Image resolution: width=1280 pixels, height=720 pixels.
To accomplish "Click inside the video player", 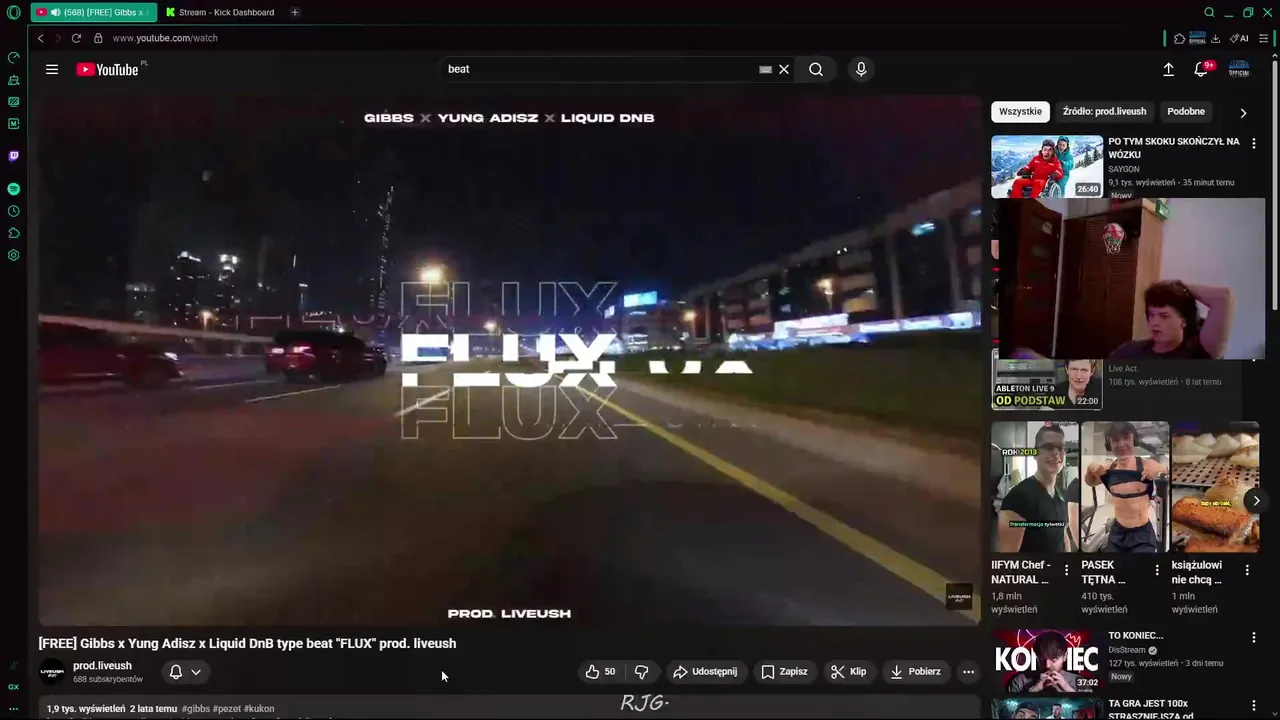I will pyautogui.click(x=509, y=360).
